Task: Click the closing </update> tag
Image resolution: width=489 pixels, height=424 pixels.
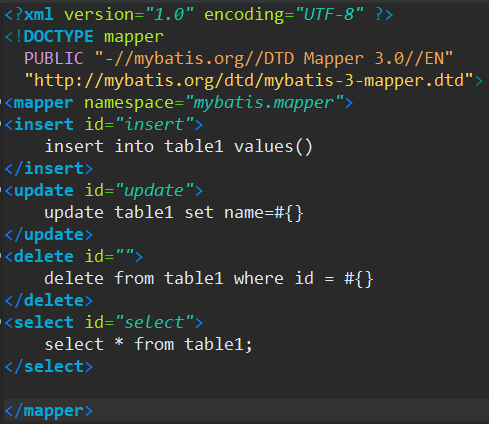Action: point(49,235)
